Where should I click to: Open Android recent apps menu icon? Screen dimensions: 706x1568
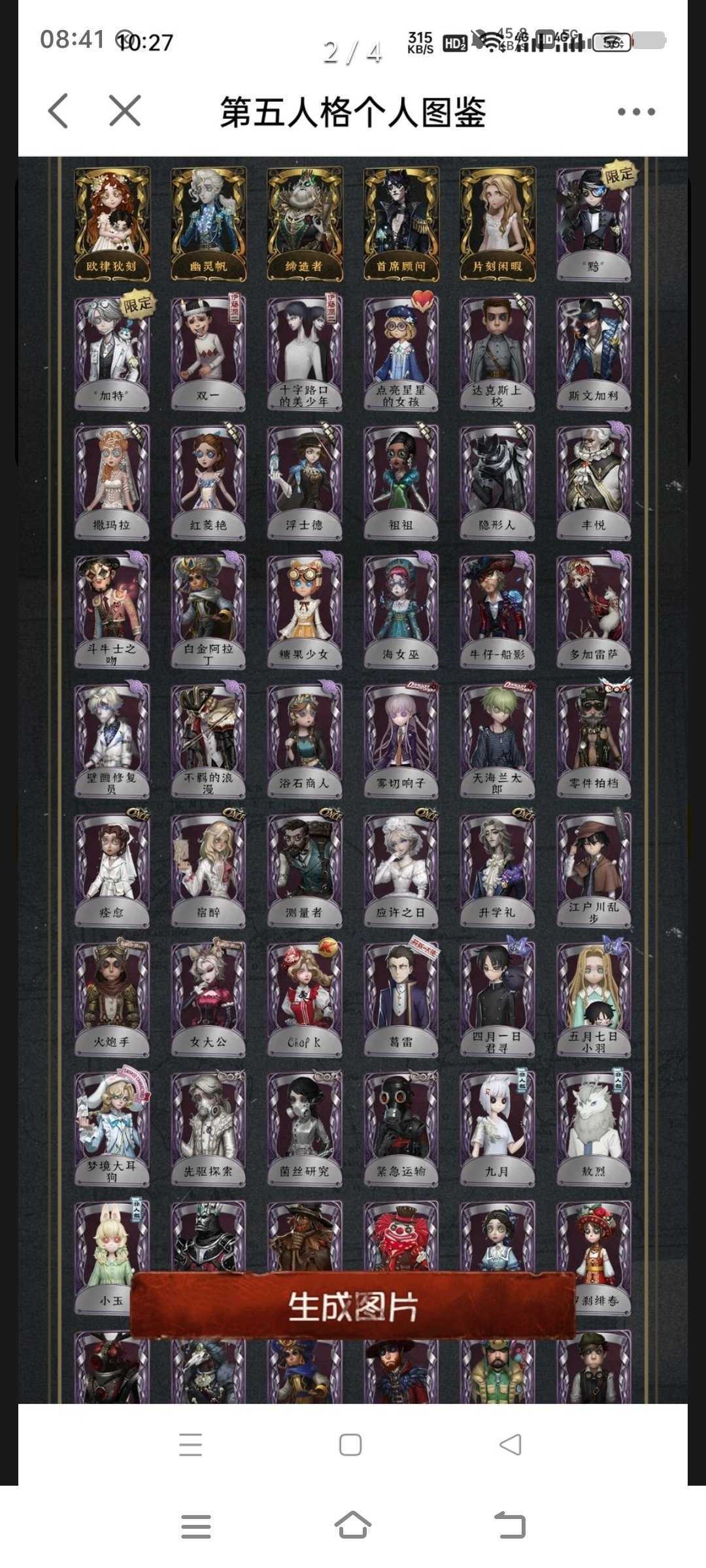(196, 1527)
